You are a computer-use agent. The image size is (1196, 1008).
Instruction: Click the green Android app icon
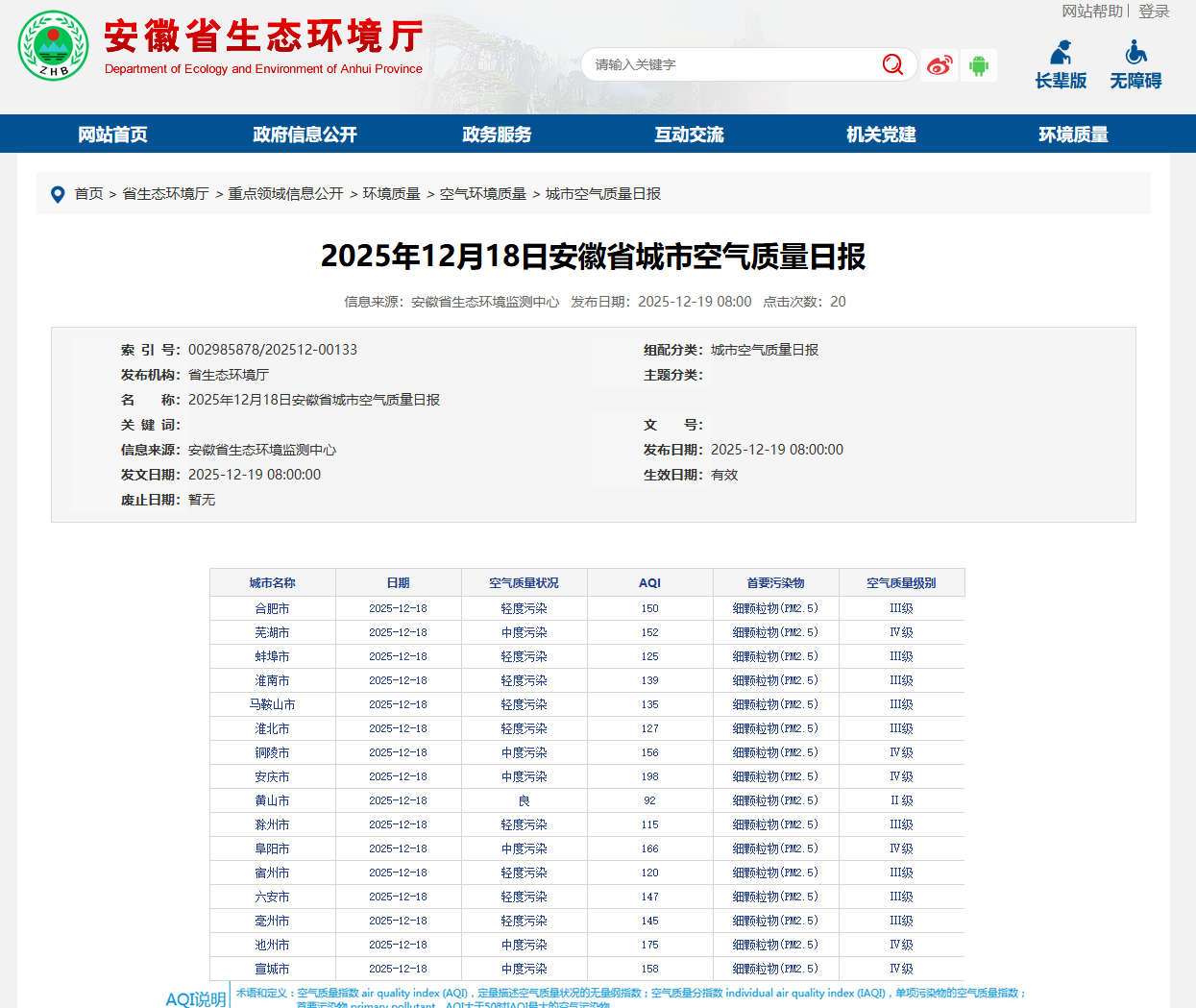[979, 65]
